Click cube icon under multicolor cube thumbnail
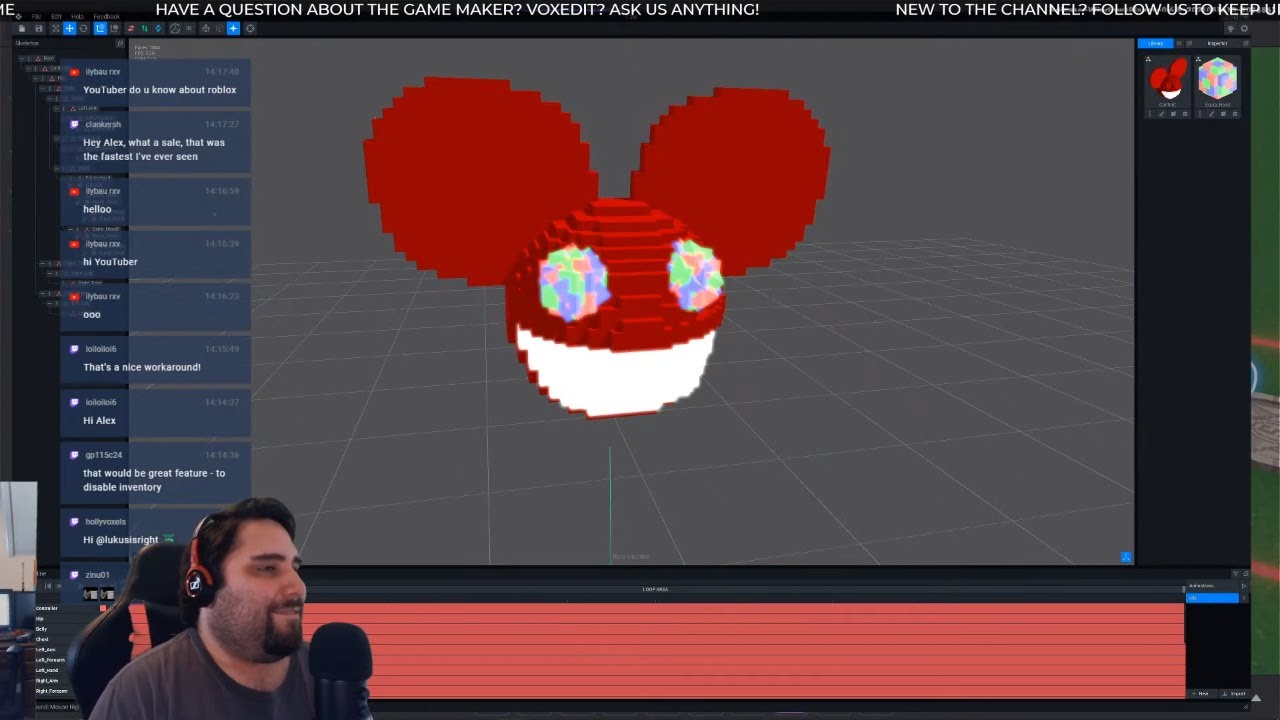Viewport: 1280px width, 720px height. [x=1223, y=114]
